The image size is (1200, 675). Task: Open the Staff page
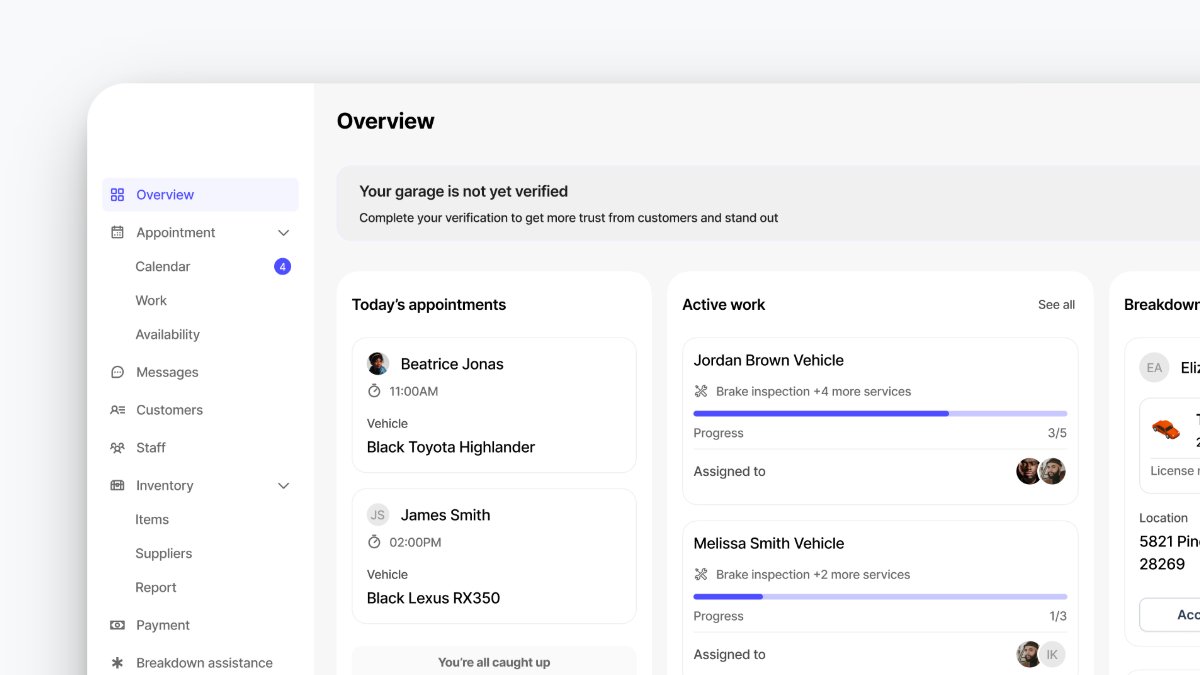[151, 448]
